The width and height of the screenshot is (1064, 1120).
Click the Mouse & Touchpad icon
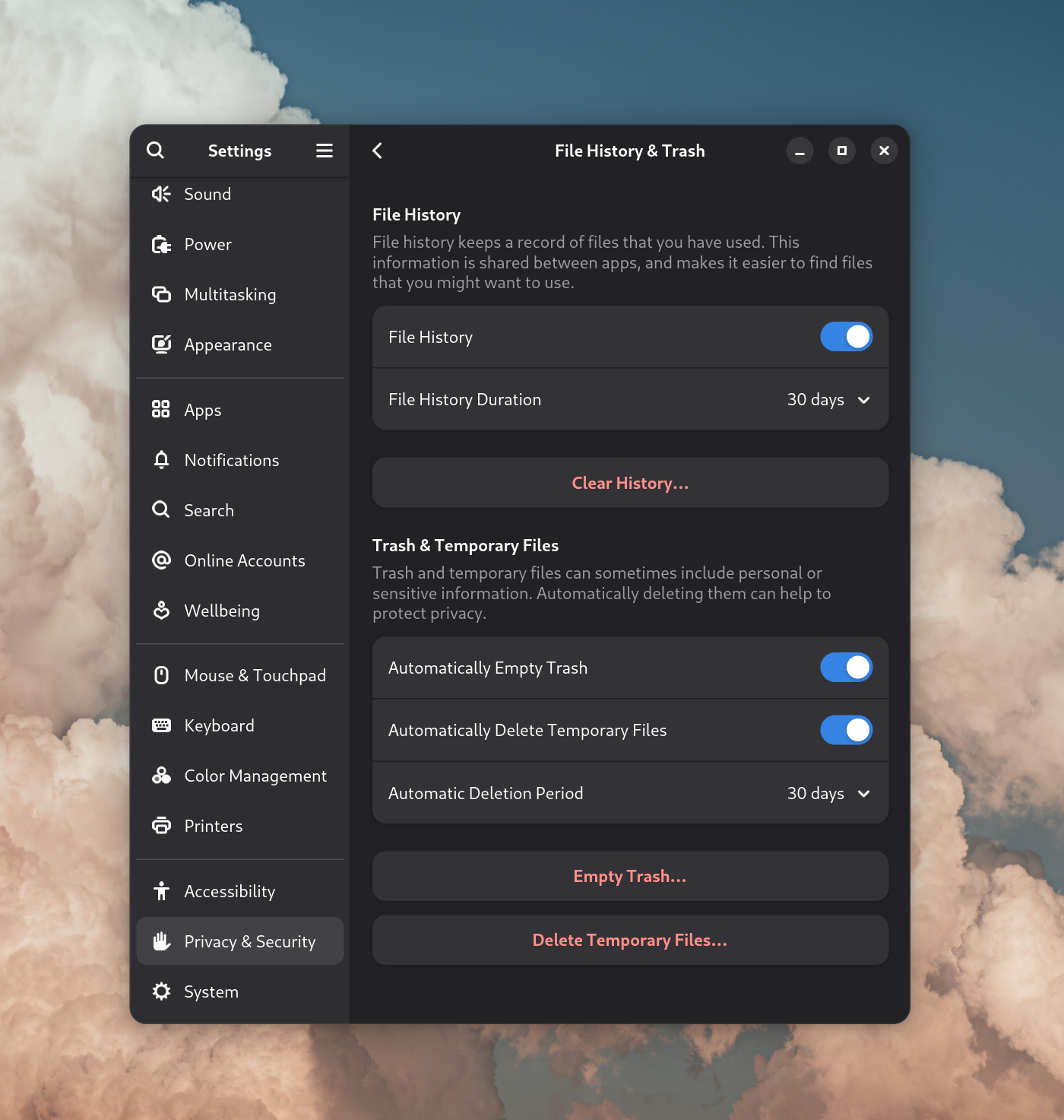(x=161, y=675)
